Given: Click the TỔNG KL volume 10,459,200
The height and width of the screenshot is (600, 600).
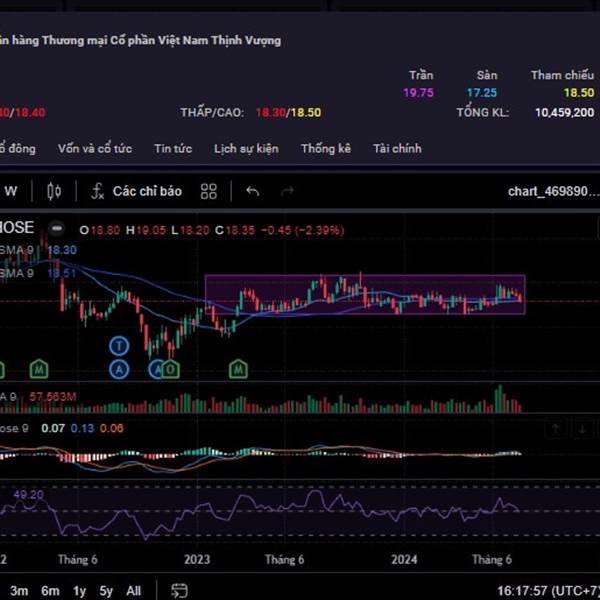Looking at the screenshot, I should 565,112.
